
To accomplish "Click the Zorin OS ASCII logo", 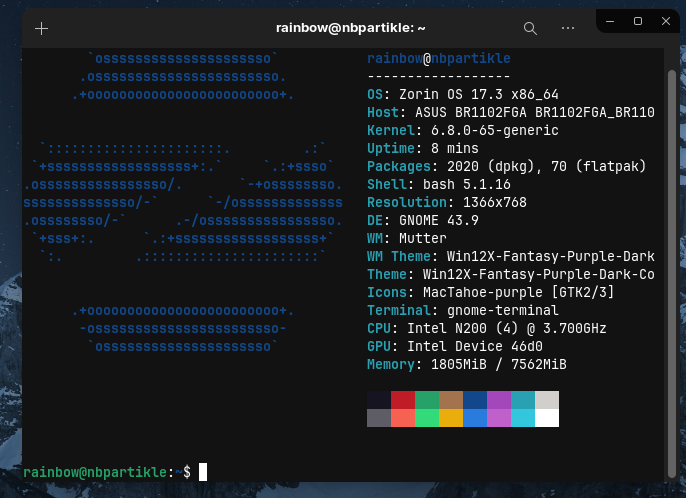I will (x=185, y=201).
